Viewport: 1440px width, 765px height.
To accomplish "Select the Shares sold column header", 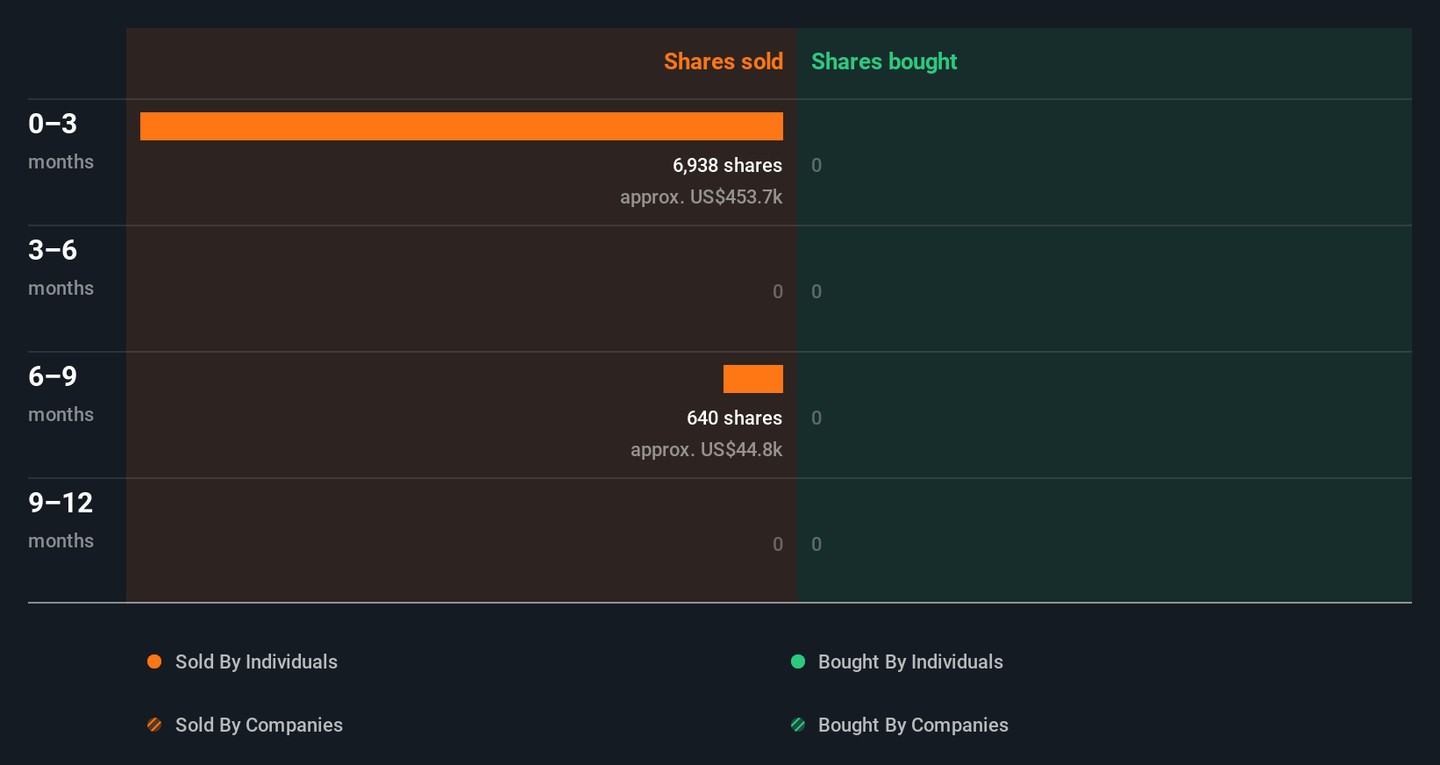I will pyautogui.click(x=723, y=62).
